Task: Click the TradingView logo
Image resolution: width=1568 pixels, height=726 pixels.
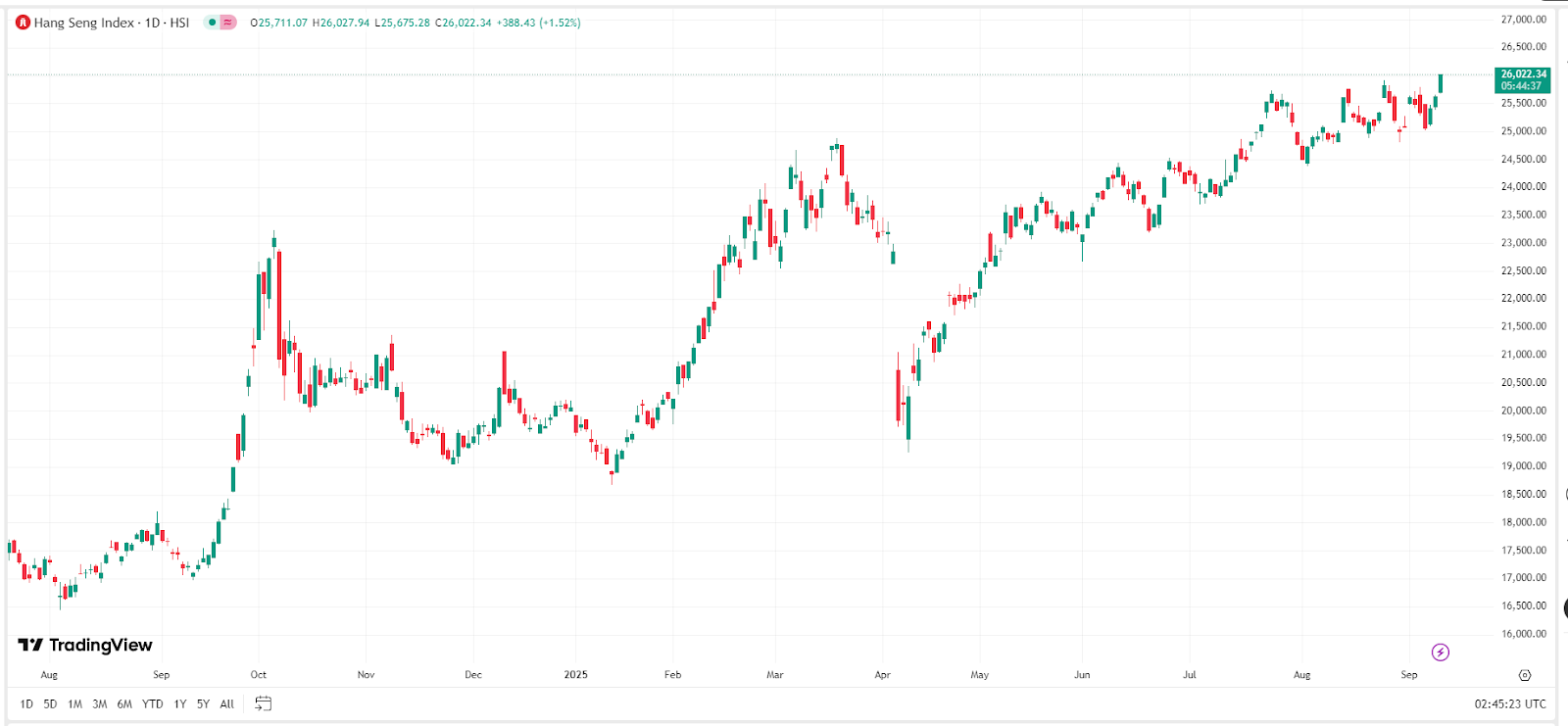Action: 85,645
